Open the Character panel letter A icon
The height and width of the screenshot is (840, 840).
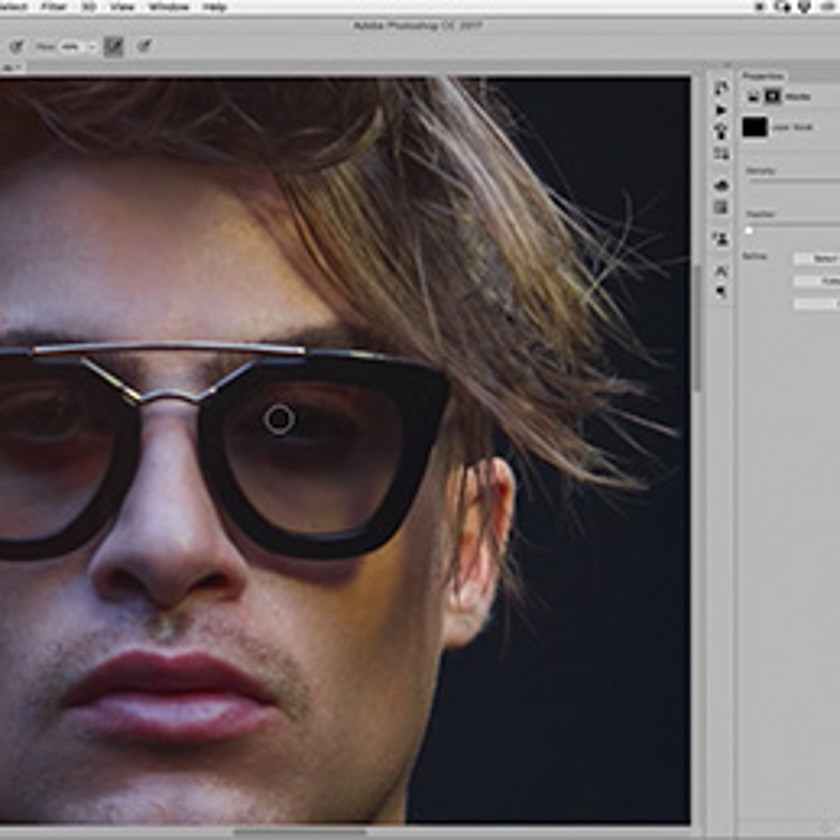tap(722, 271)
